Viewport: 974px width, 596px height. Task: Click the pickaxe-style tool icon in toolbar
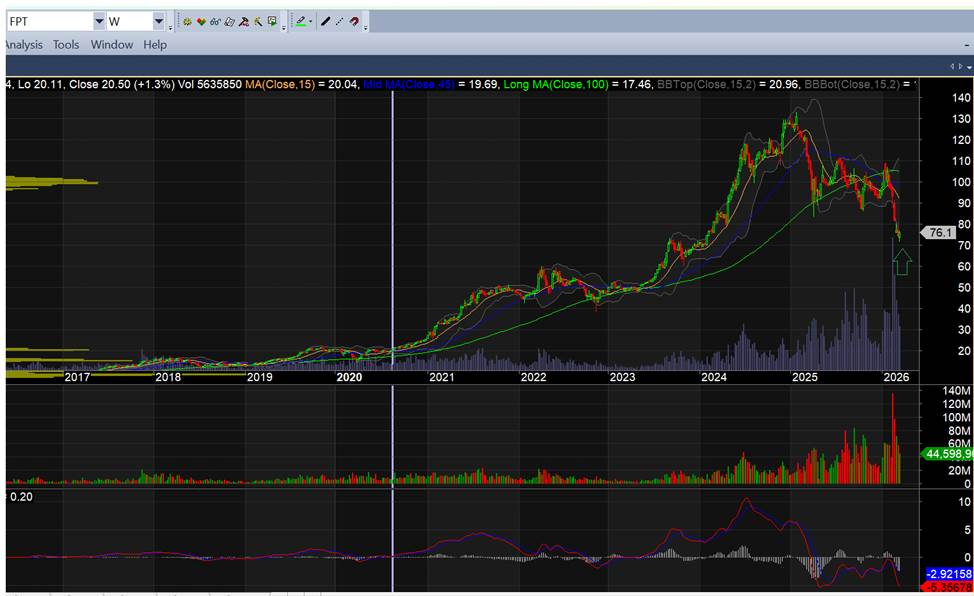pyautogui.click(x=258, y=22)
